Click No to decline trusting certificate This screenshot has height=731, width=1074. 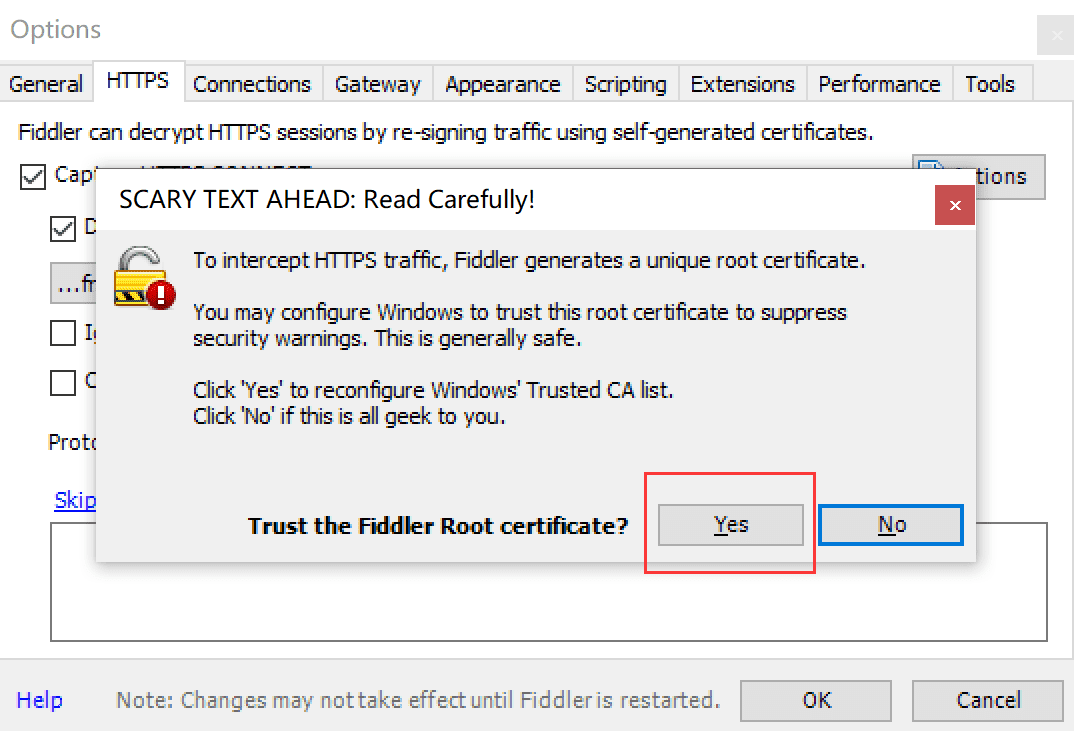pyautogui.click(x=891, y=525)
